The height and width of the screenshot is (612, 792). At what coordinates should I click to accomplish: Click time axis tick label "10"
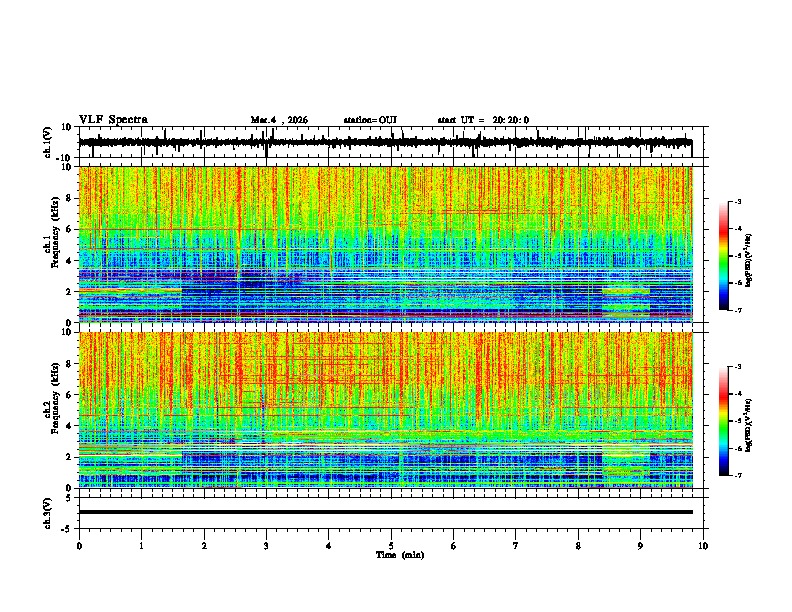click(703, 546)
